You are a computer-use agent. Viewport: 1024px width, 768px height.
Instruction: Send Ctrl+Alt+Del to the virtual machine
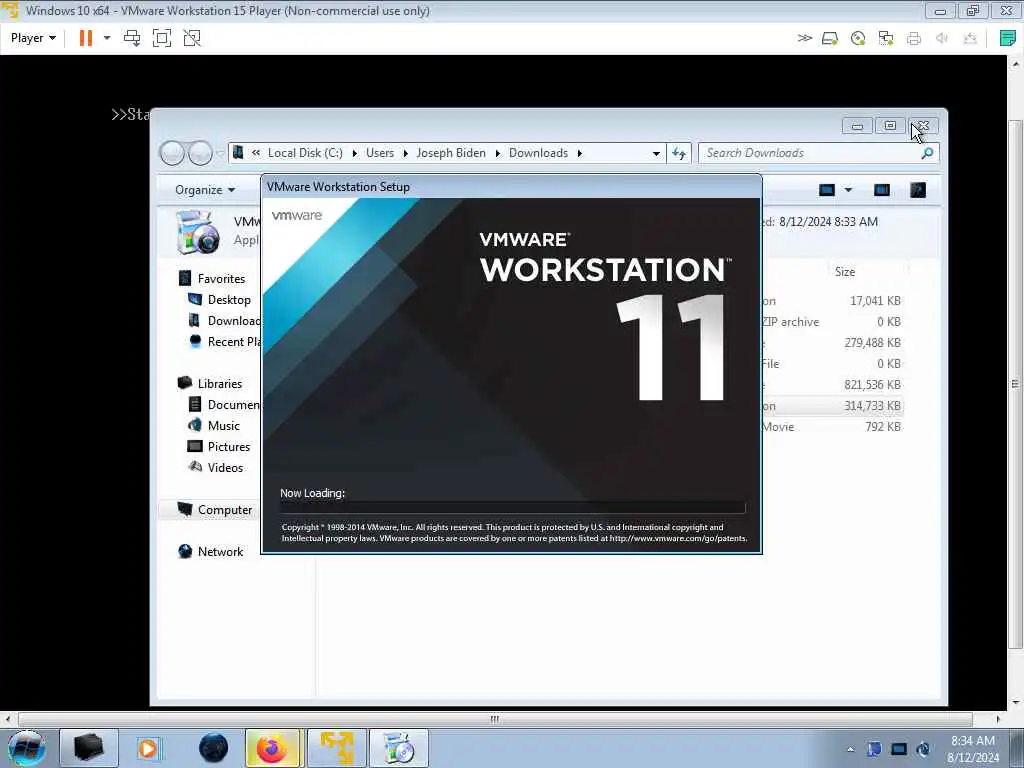point(132,38)
